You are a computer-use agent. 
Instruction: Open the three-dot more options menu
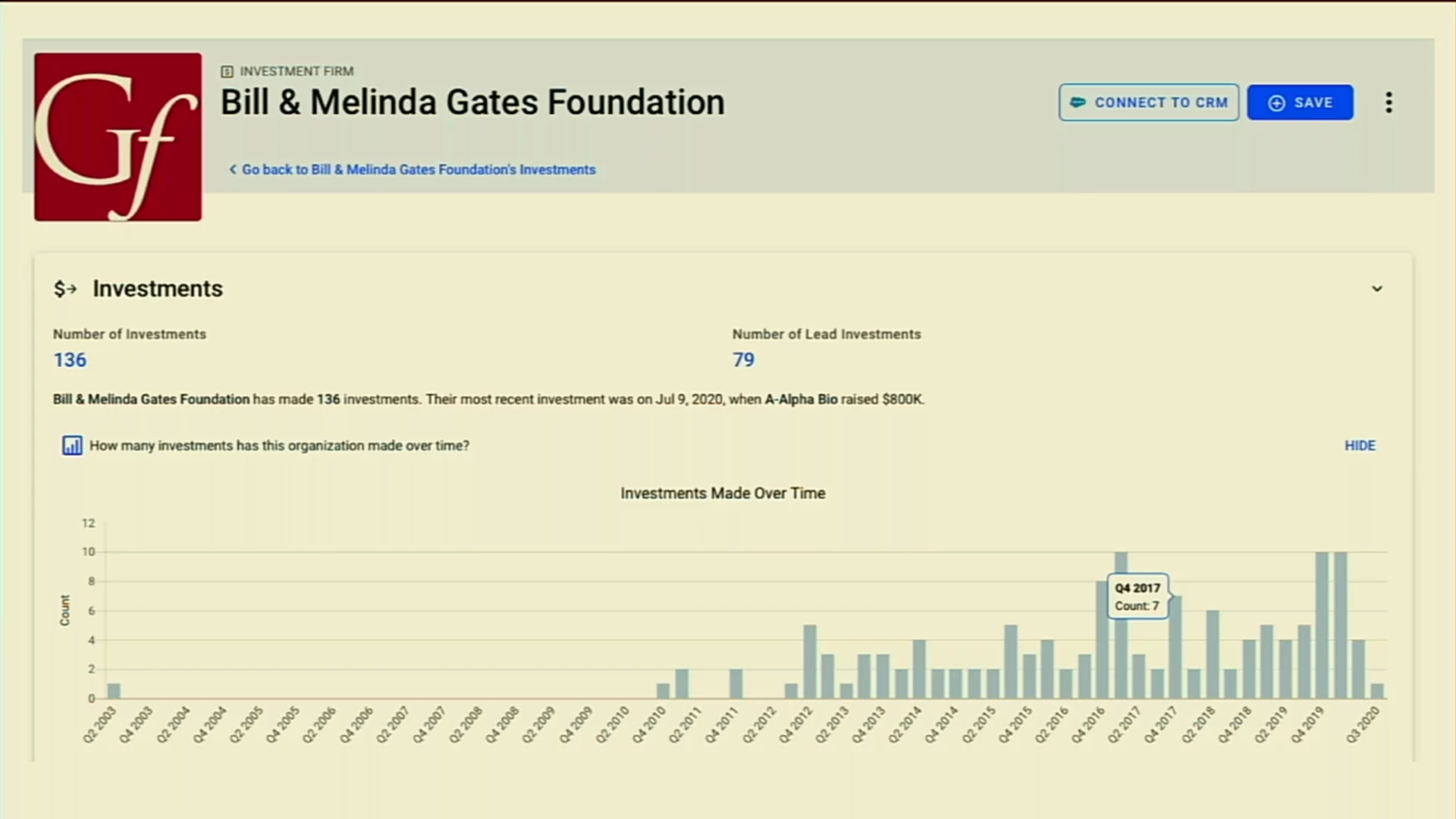pyautogui.click(x=1389, y=102)
